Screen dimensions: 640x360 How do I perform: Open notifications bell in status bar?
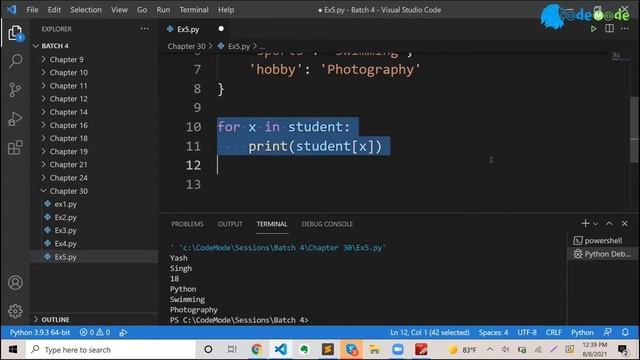pos(625,332)
